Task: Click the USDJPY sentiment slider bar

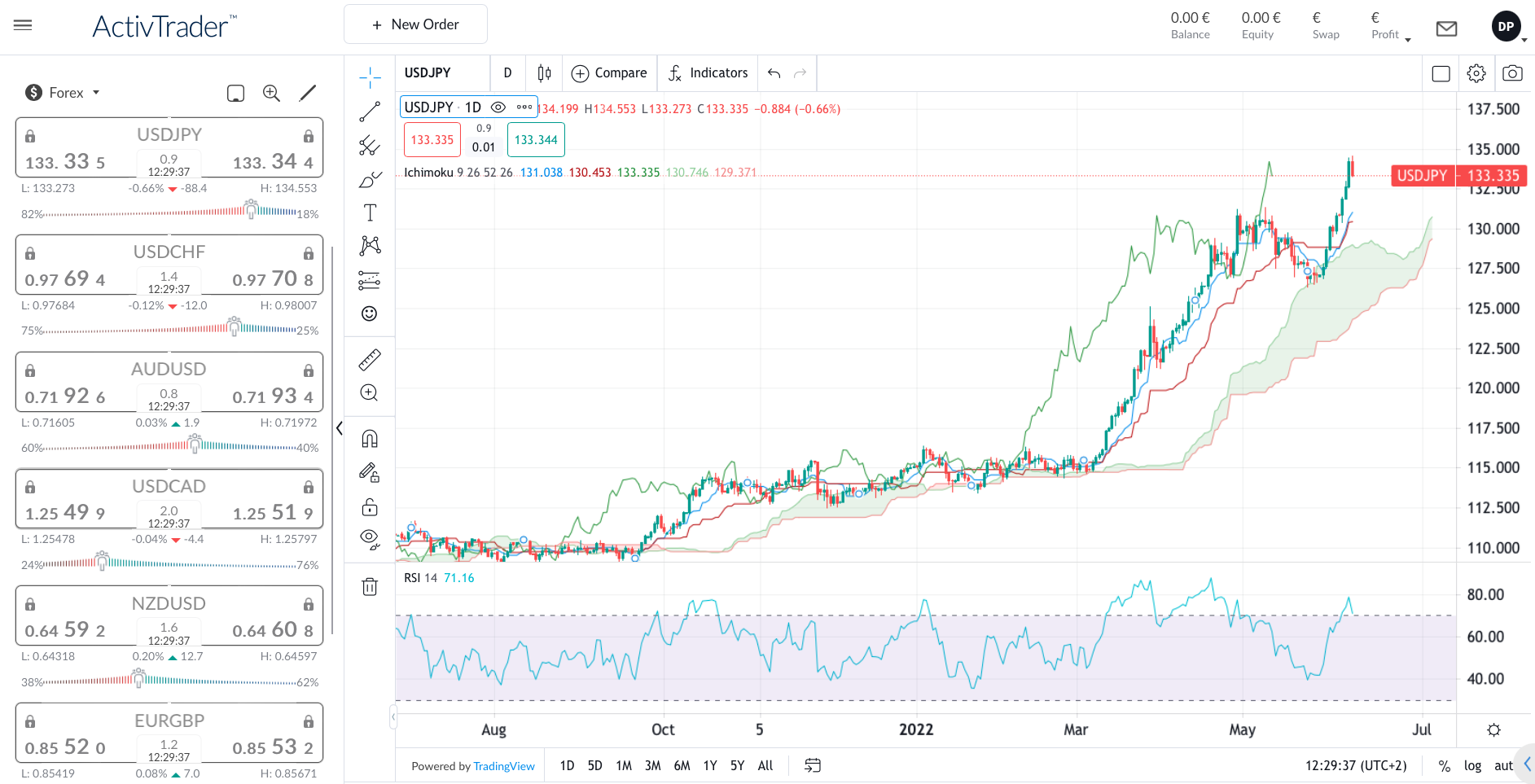Action: 170,212
